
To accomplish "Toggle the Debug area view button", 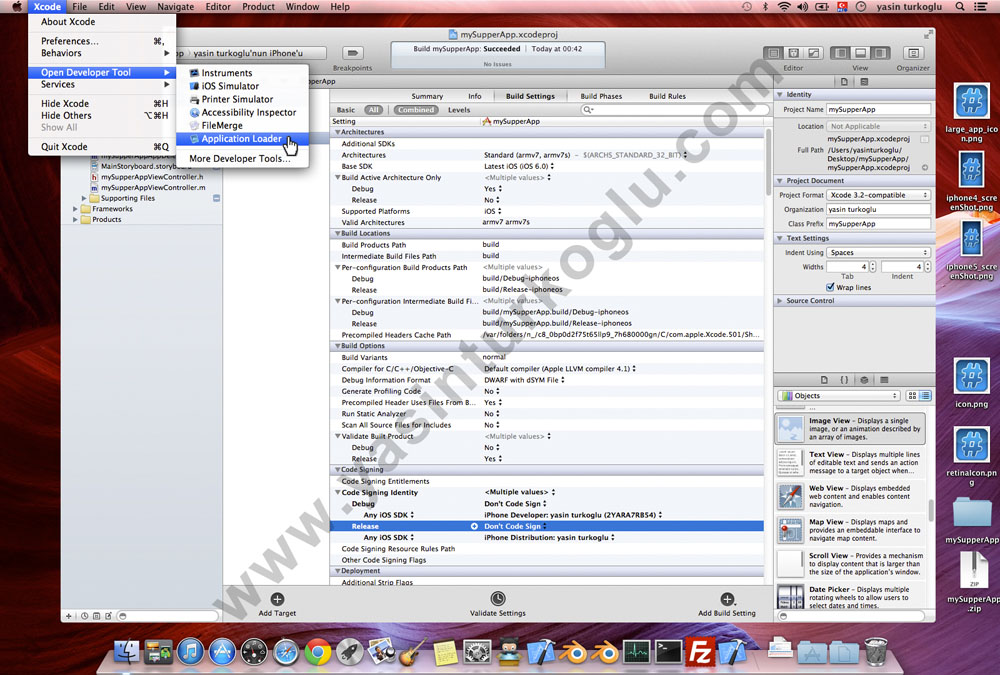I will tap(860, 53).
